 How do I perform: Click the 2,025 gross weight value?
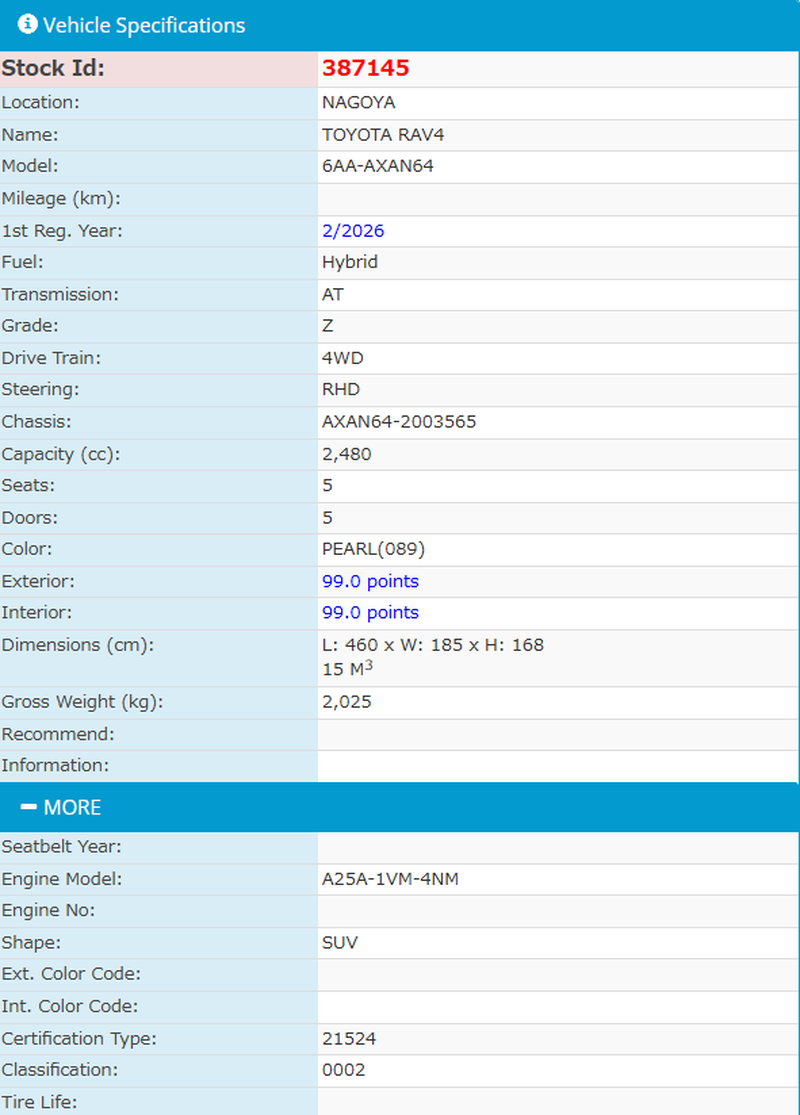click(346, 702)
